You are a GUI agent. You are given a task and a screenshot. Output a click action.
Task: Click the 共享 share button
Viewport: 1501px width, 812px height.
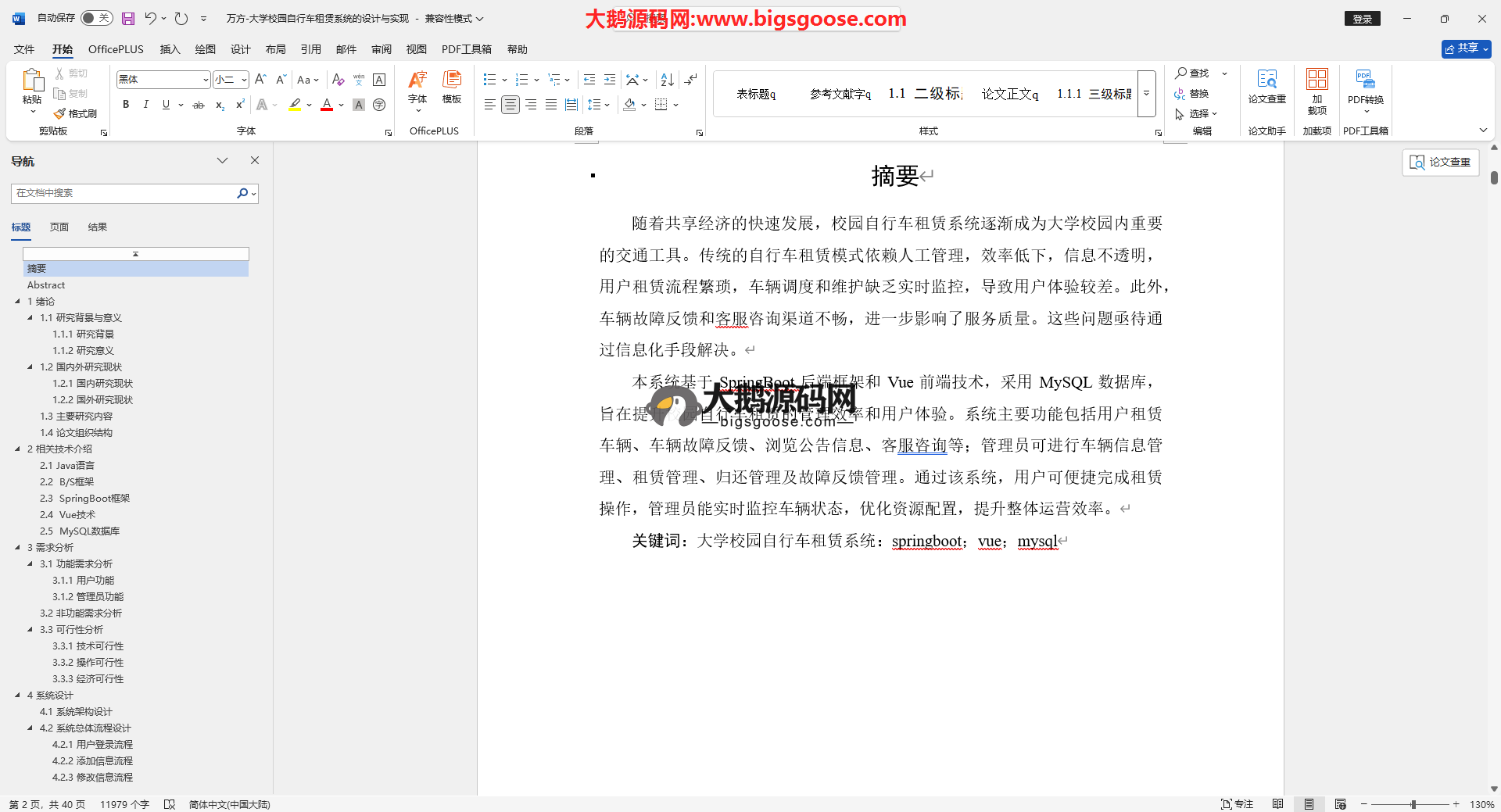(x=1466, y=48)
